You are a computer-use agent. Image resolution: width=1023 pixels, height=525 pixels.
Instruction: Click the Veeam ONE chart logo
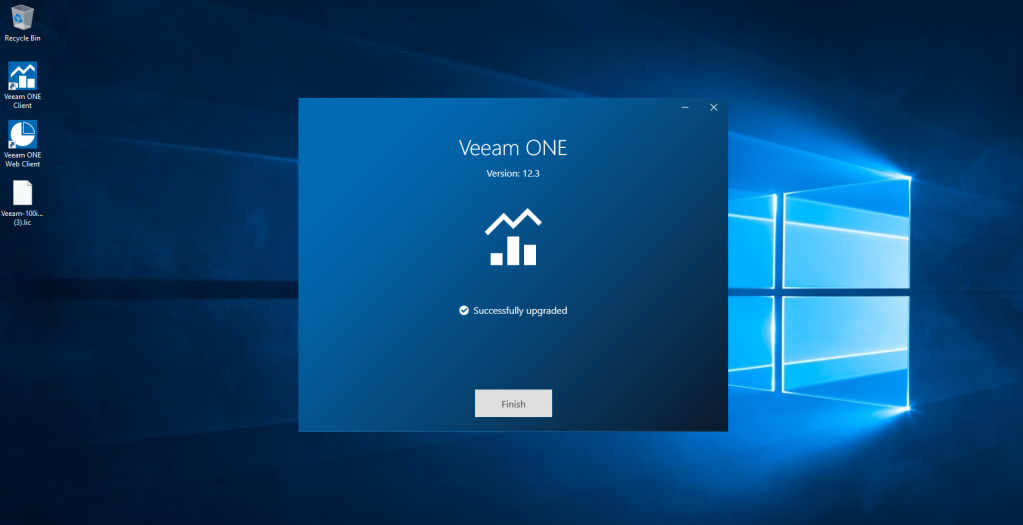(x=513, y=237)
